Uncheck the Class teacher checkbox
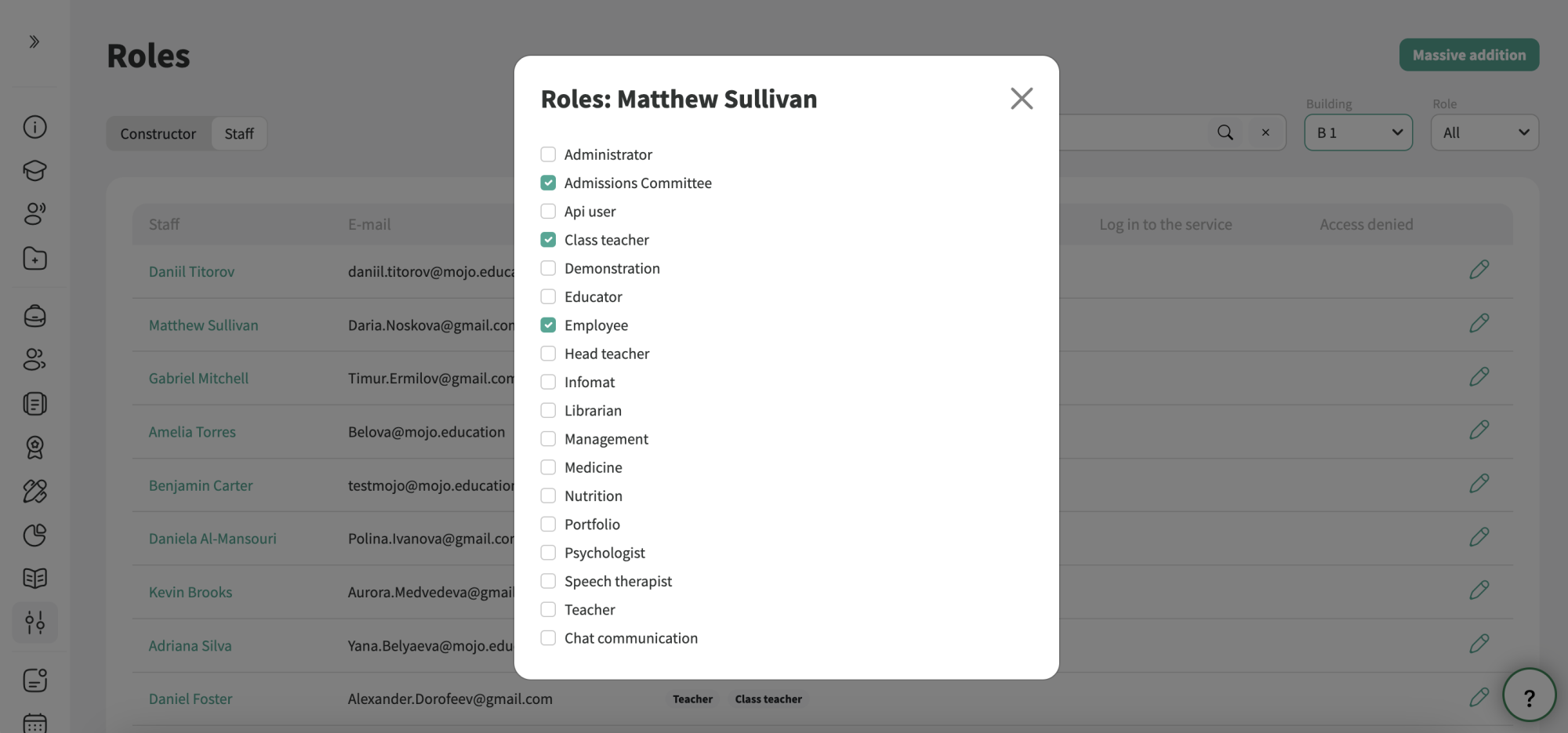 [548, 240]
